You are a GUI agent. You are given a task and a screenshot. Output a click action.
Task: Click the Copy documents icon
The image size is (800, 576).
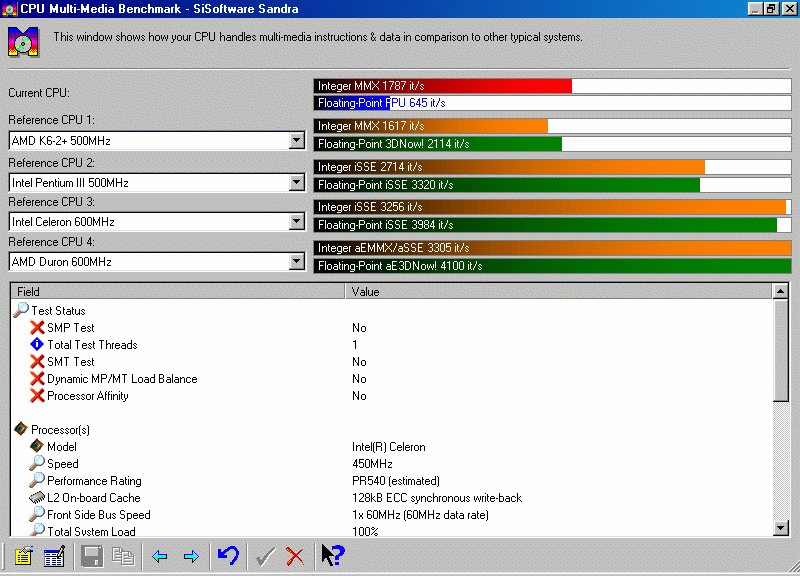[123, 556]
